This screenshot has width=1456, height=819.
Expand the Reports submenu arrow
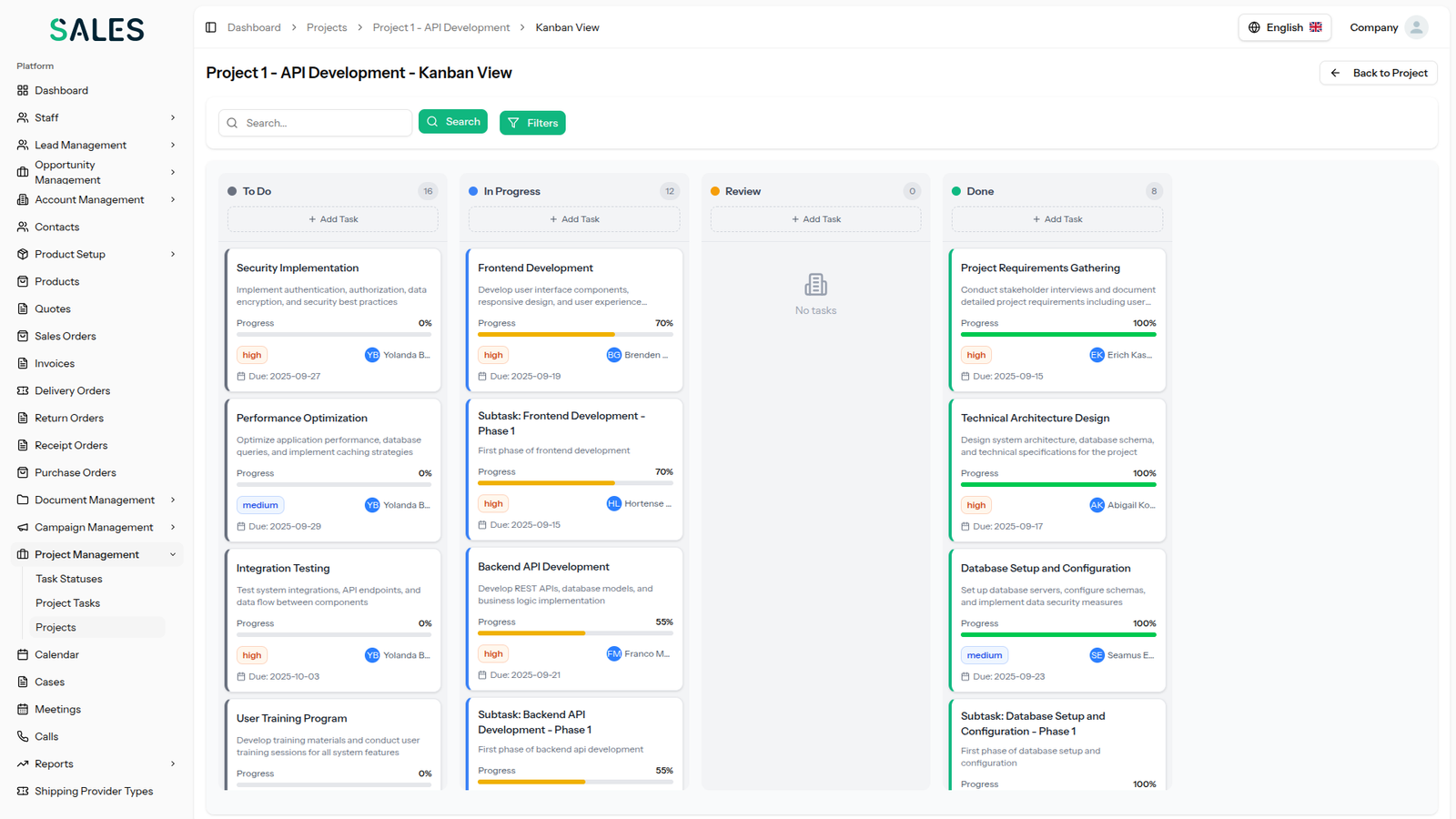[x=173, y=763]
